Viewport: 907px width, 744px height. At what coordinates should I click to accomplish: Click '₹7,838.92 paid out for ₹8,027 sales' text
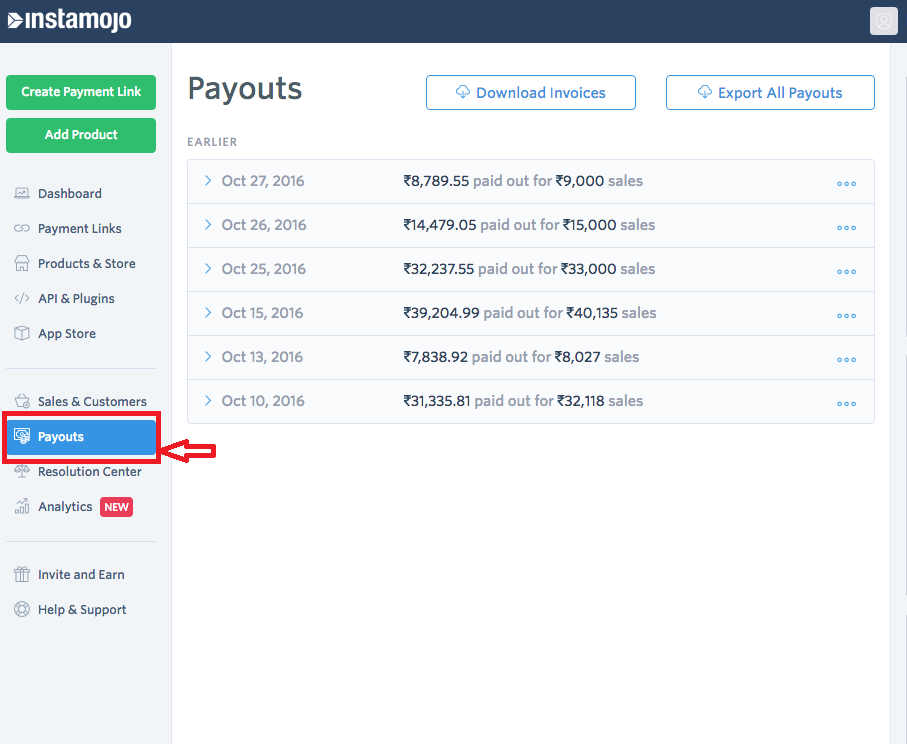tap(521, 356)
